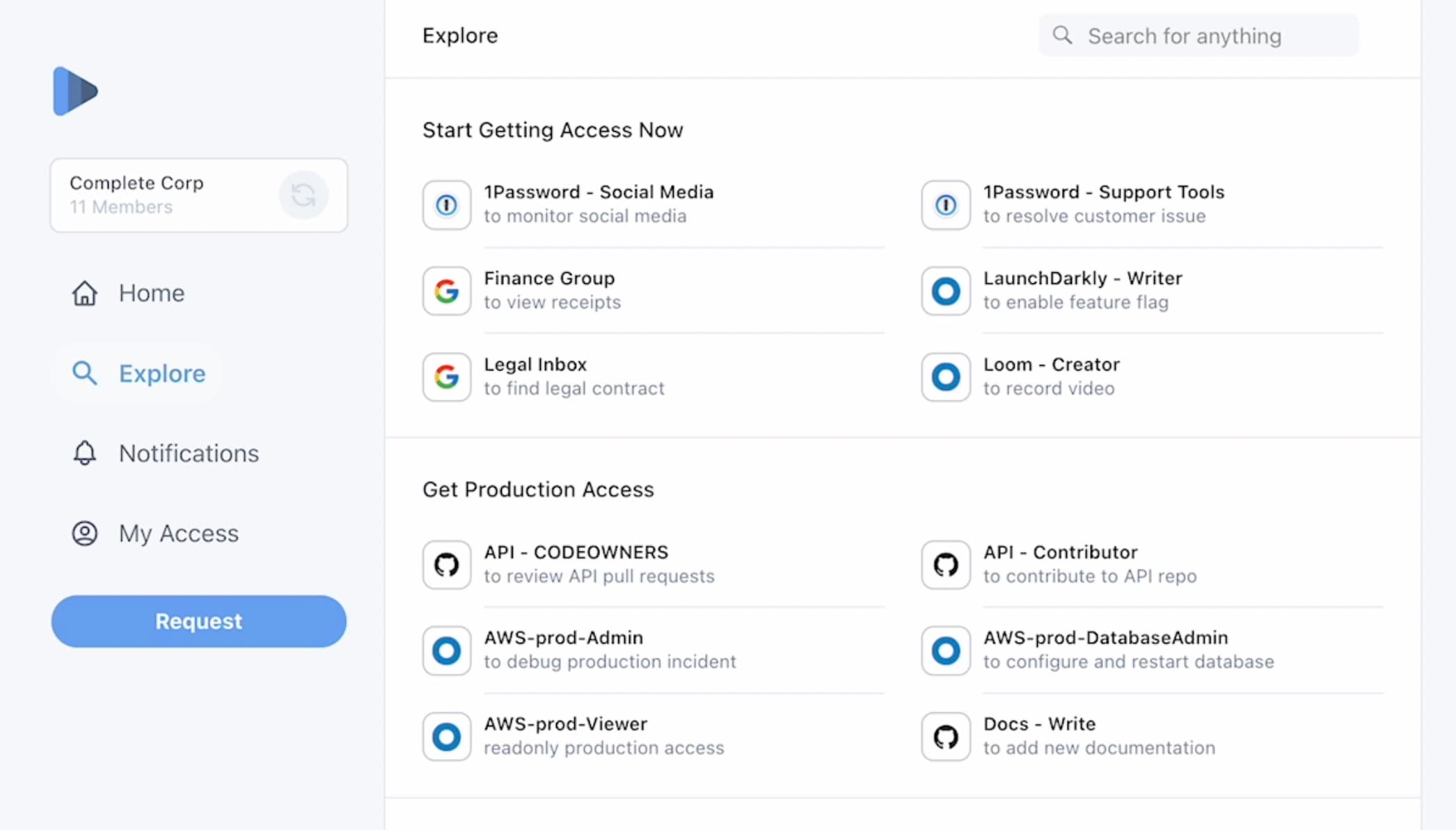Click the Okta icon beside LaunchDarkly - Writer
The height and width of the screenshot is (830, 1456).
[946, 291]
